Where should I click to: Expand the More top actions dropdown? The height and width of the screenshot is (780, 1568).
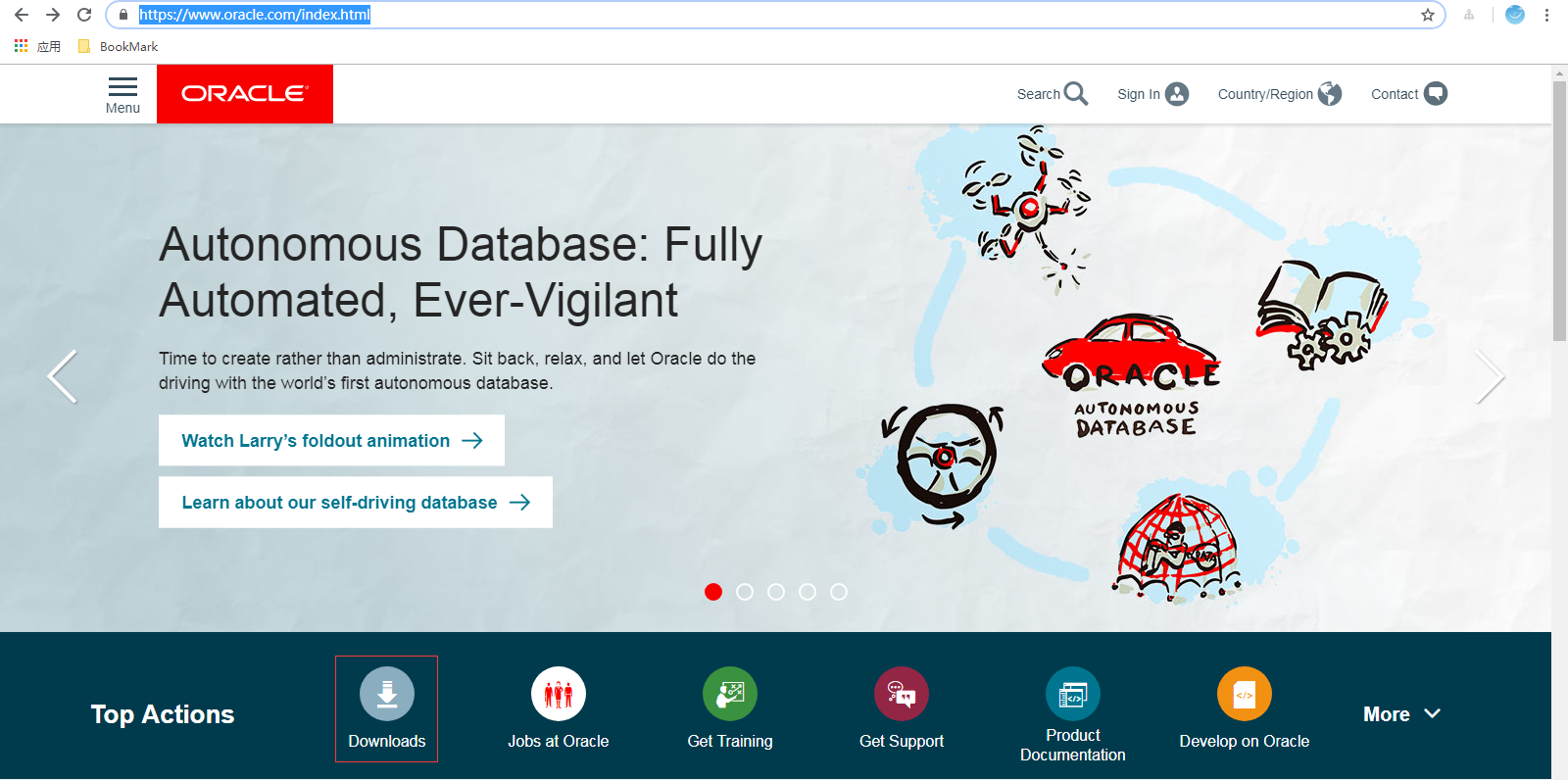(x=1401, y=714)
